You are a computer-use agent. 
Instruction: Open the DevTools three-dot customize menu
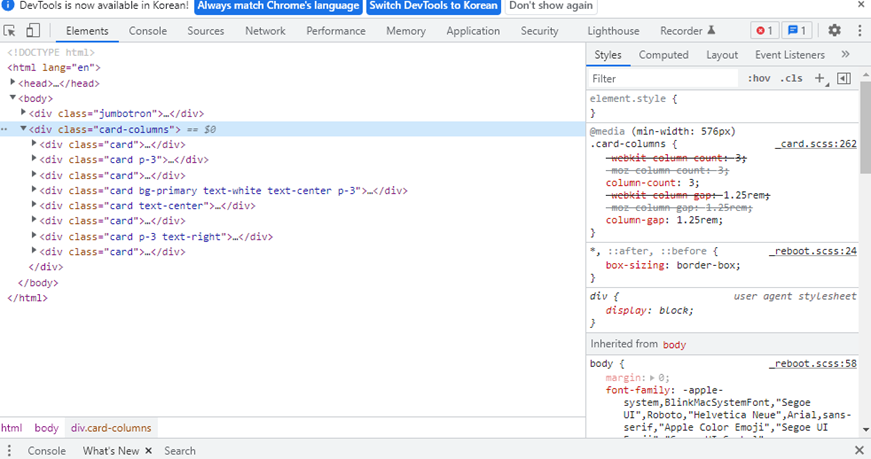(859, 31)
